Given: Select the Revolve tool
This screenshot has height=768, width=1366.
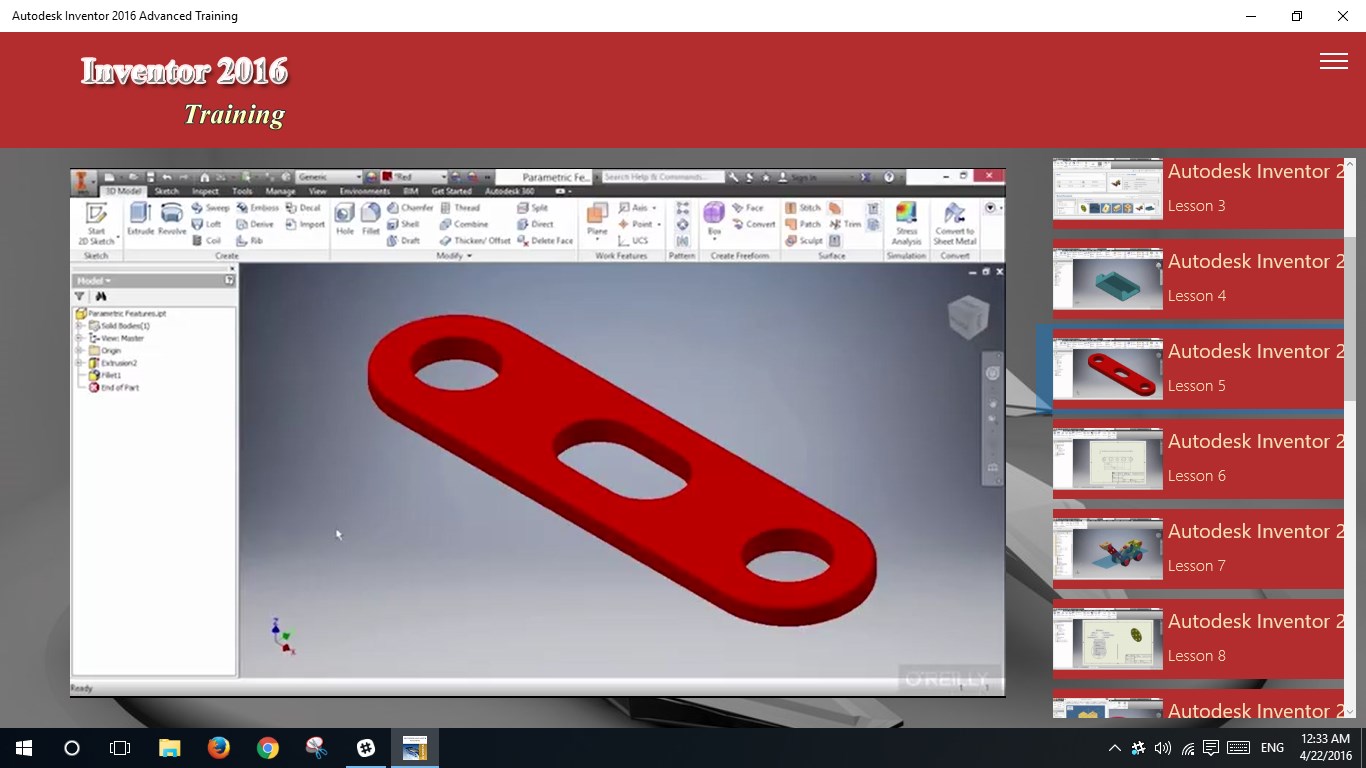Looking at the screenshot, I should point(170,214).
